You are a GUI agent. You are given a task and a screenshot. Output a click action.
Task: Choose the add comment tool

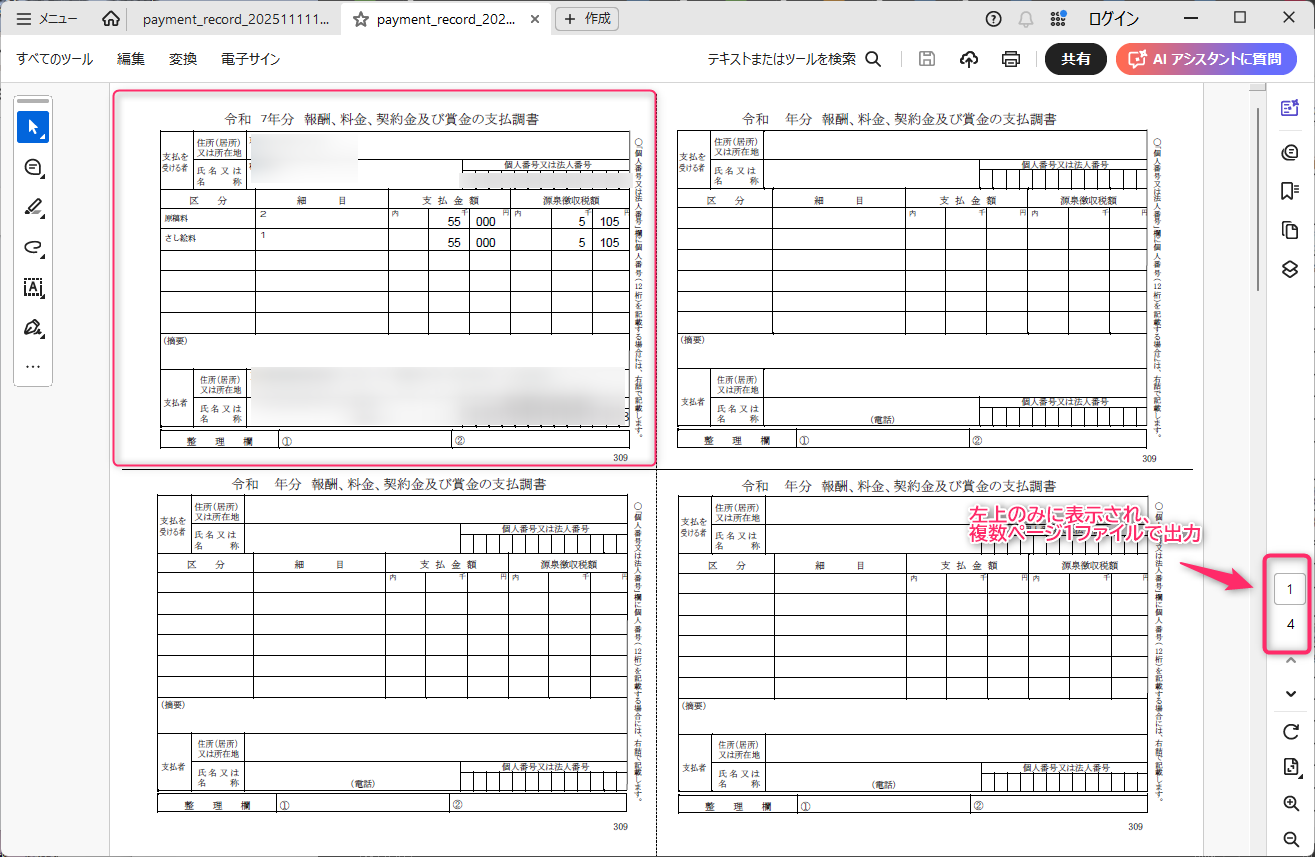tap(33, 168)
